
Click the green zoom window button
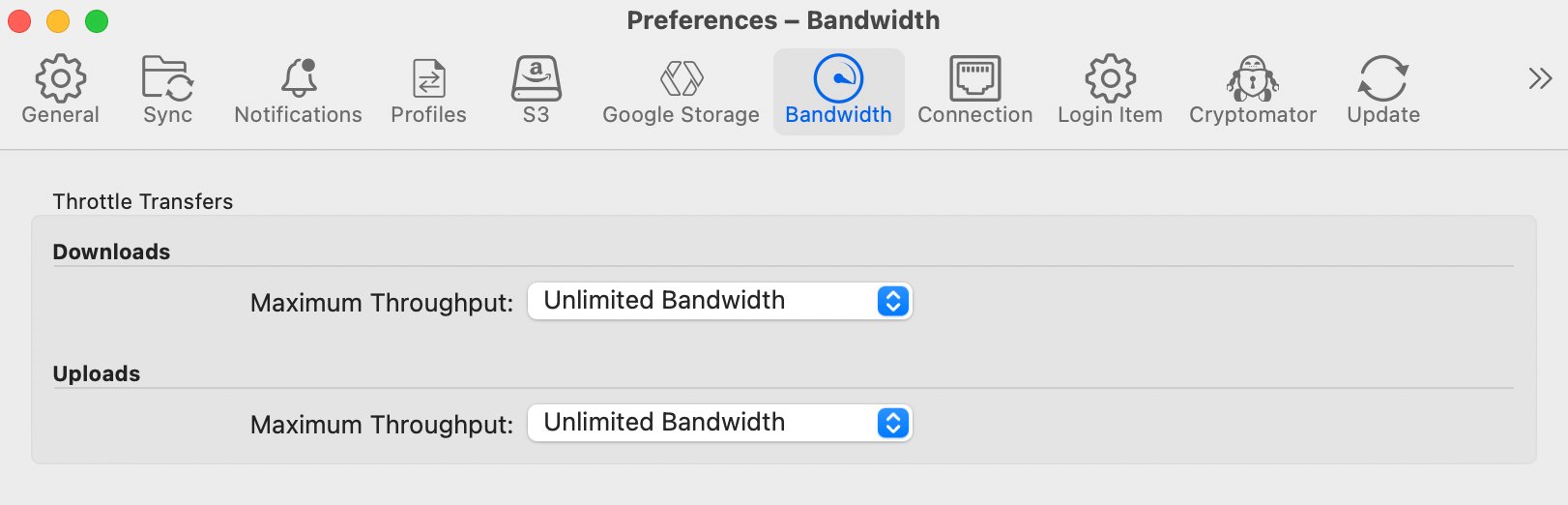[97, 20]
